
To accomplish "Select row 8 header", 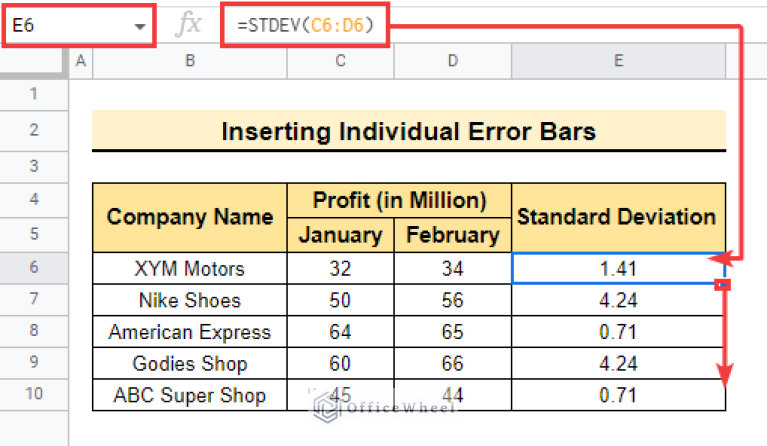I will pyautogui.click(x=34, y=331).
